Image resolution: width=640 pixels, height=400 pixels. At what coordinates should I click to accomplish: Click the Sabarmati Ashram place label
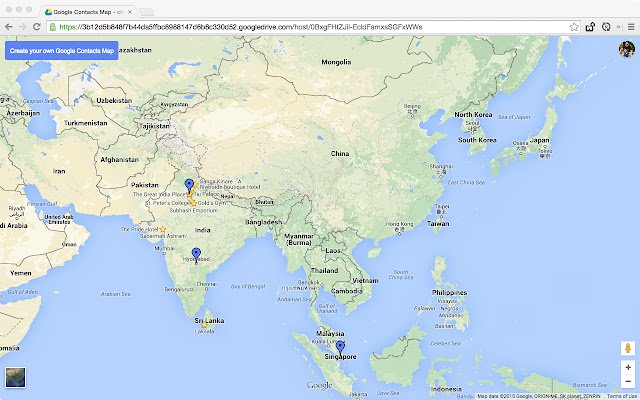pos(163,236)
